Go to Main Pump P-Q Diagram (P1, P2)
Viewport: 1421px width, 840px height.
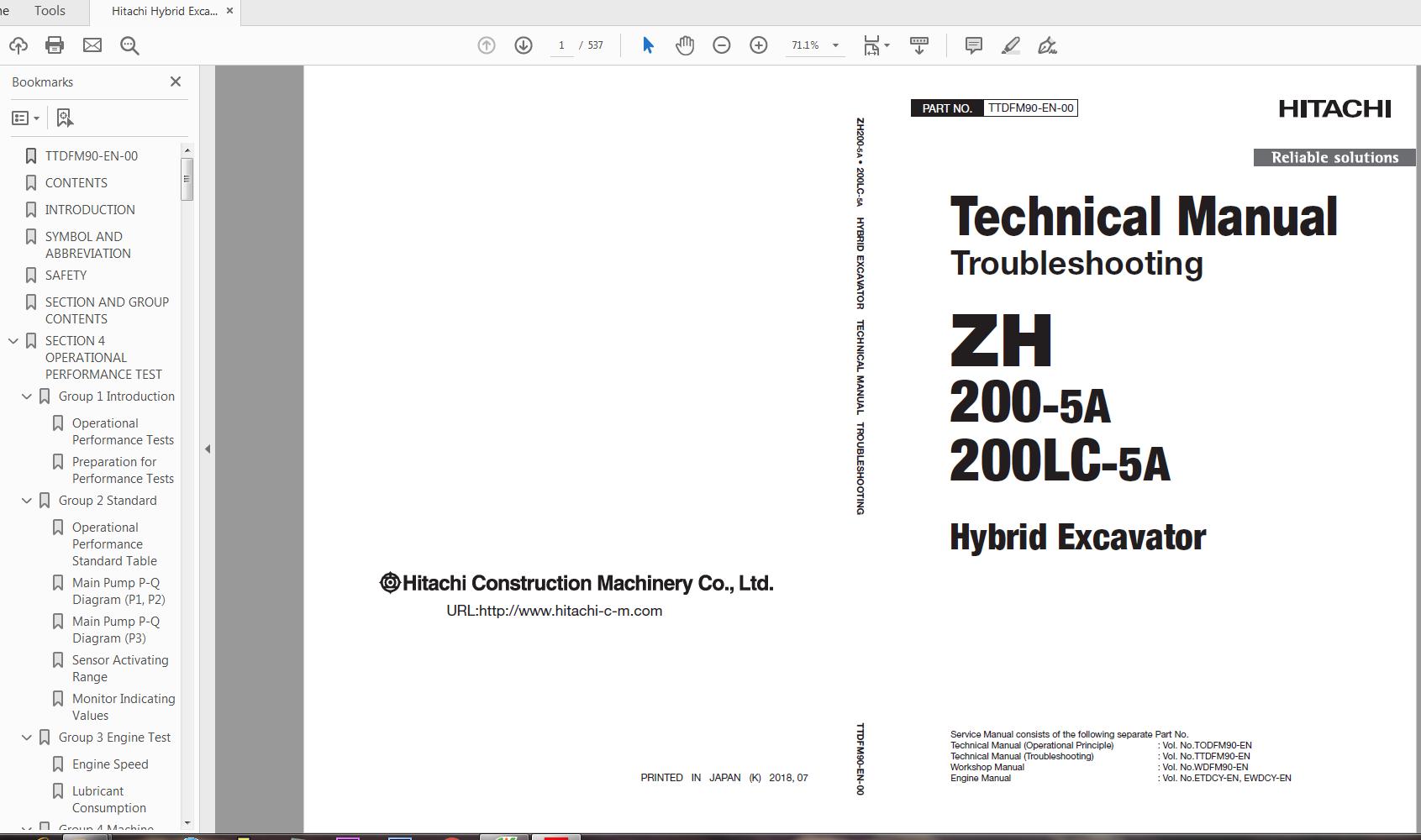118,591
